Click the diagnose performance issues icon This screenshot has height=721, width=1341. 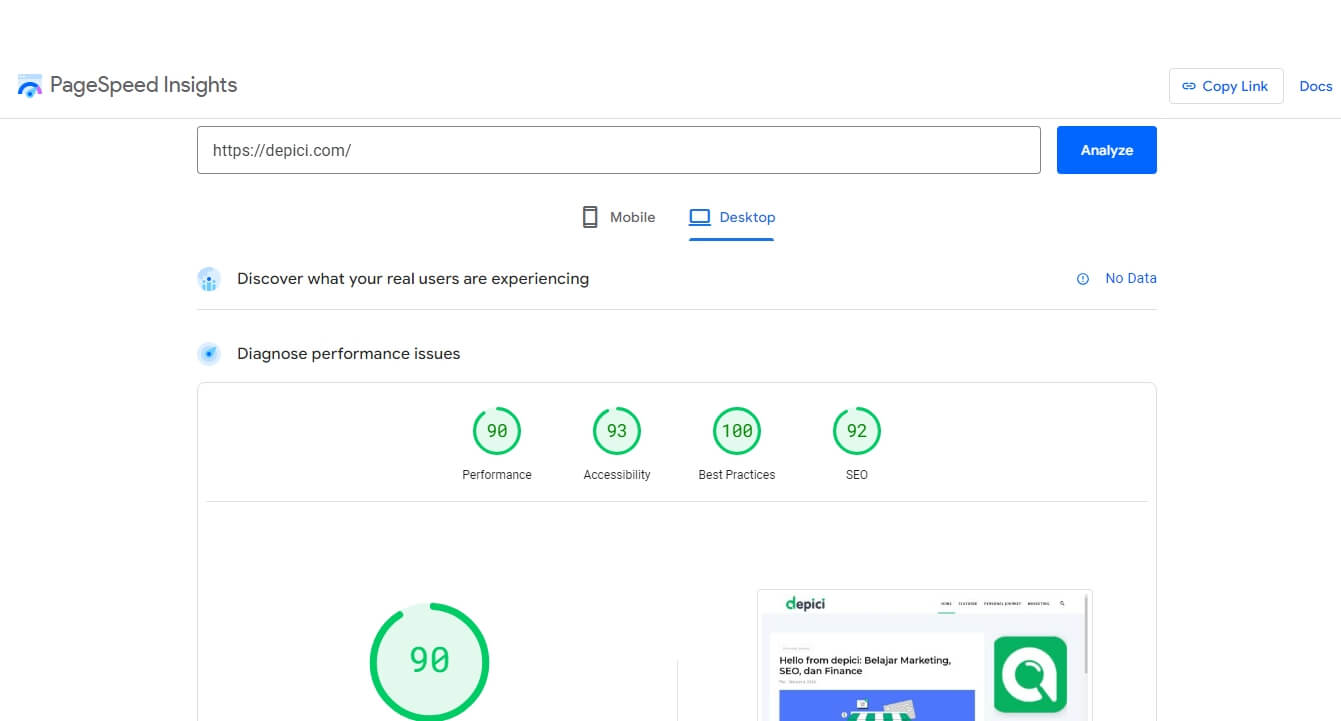[x=209, y=354]
